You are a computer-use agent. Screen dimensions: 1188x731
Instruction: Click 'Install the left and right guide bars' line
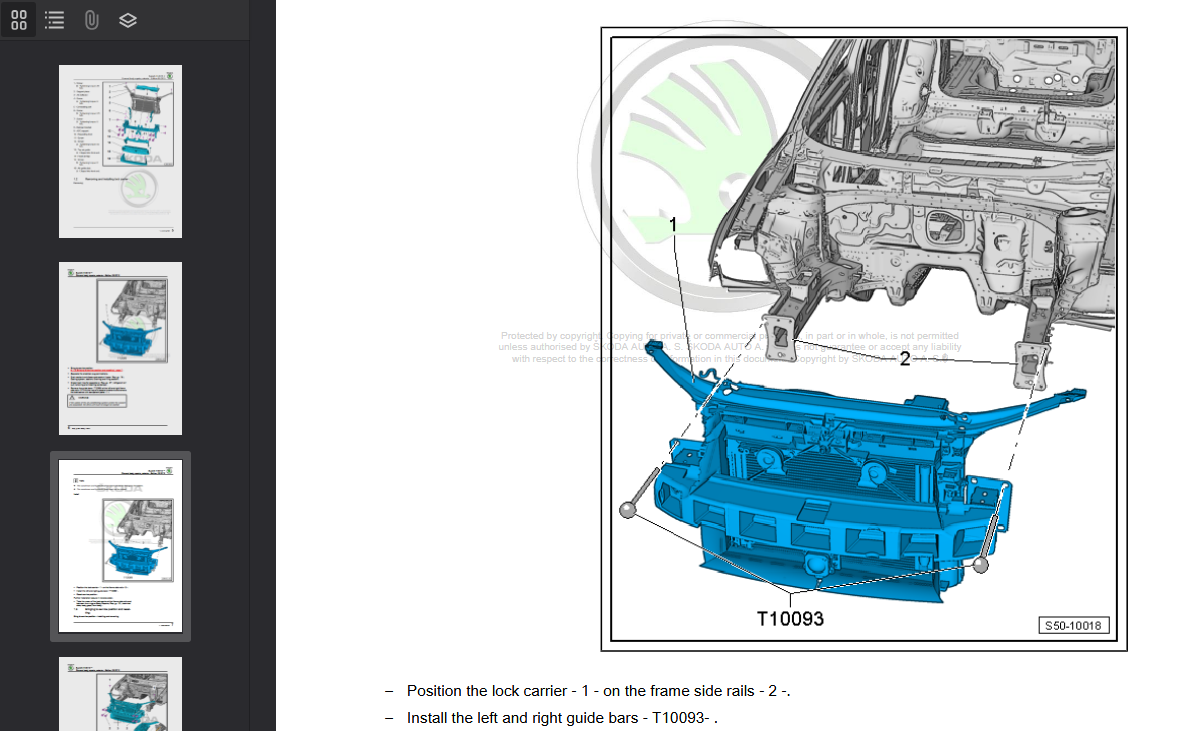pyautogui.click(x=562, y=718)
